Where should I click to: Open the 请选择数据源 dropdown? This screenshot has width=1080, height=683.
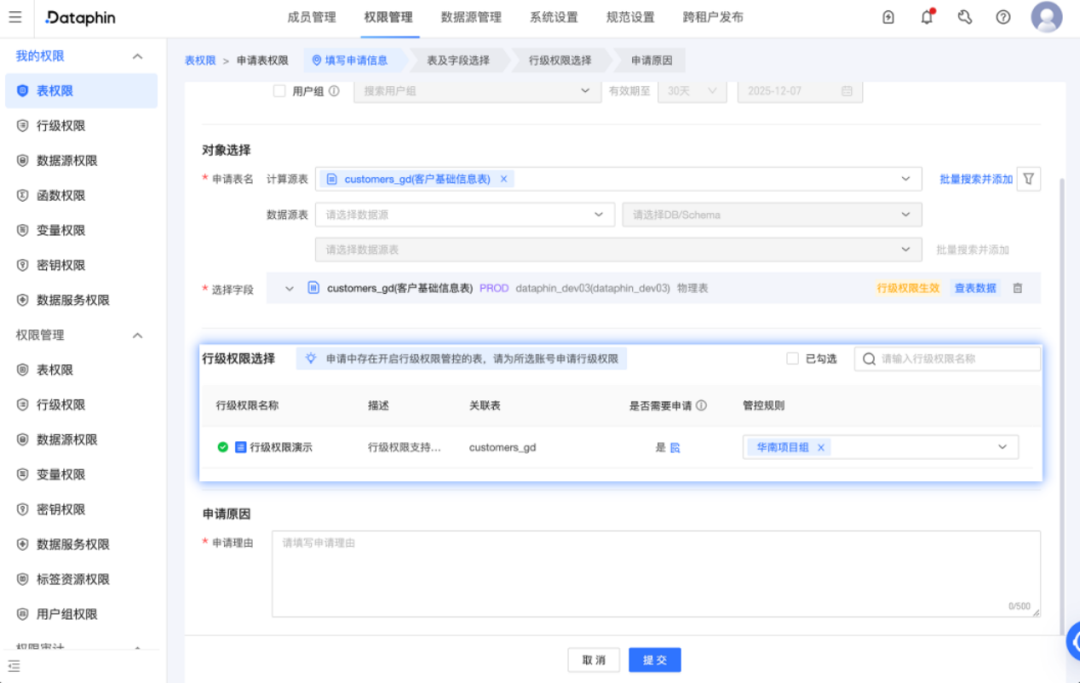(x=464, y=214)
